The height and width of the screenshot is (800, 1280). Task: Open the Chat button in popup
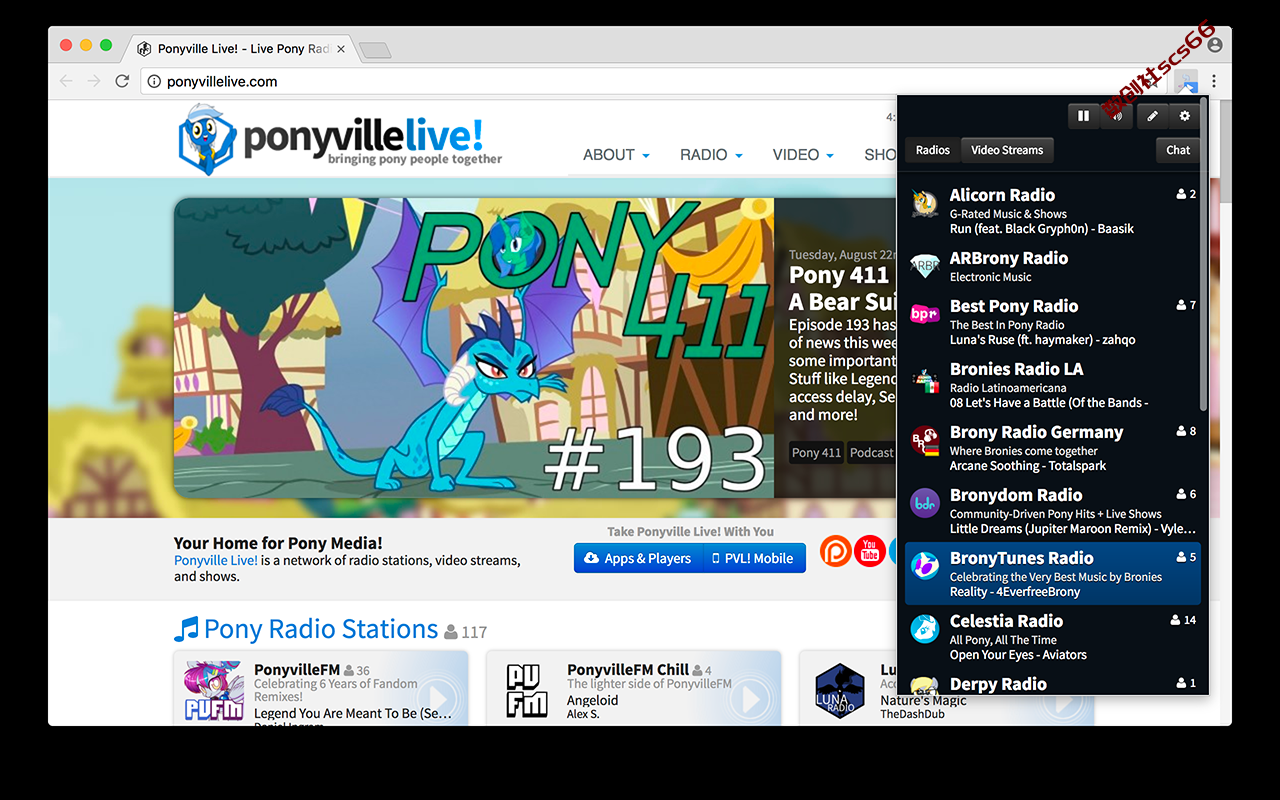coord(1178,150)
